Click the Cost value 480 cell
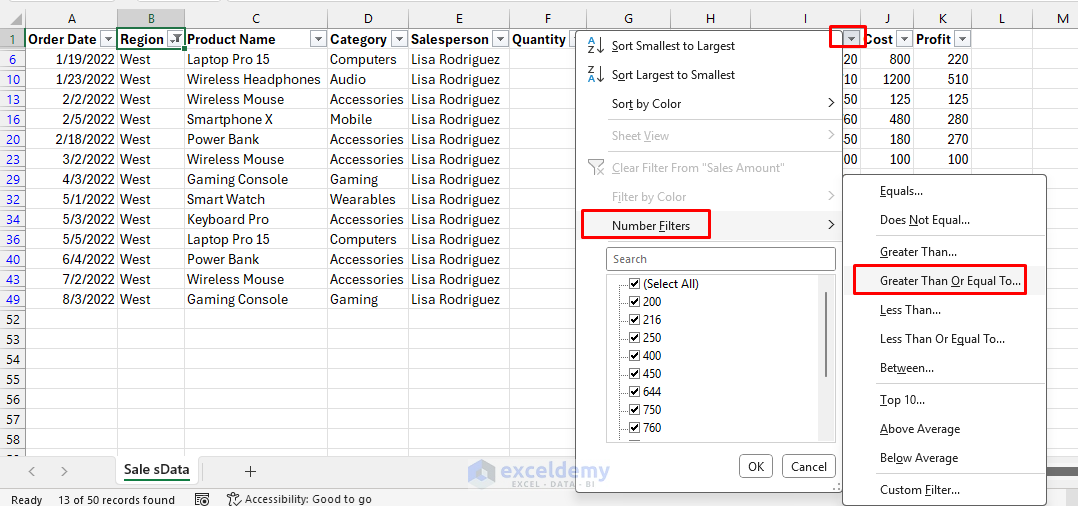 887,119
